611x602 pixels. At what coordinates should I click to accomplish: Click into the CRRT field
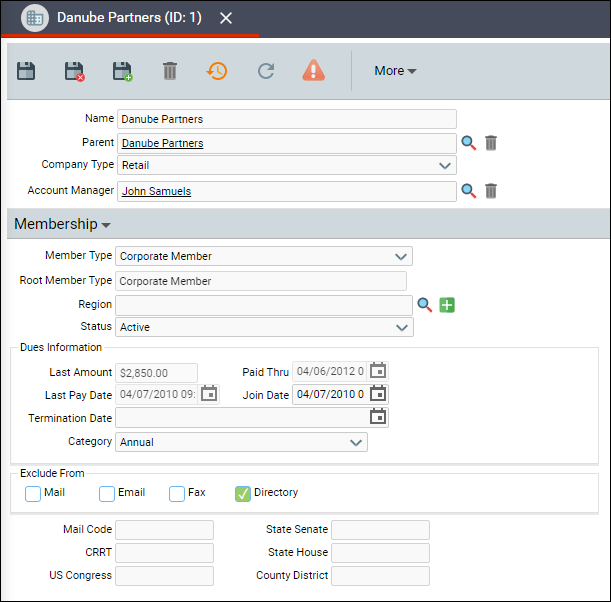click(x=164, y=553)
